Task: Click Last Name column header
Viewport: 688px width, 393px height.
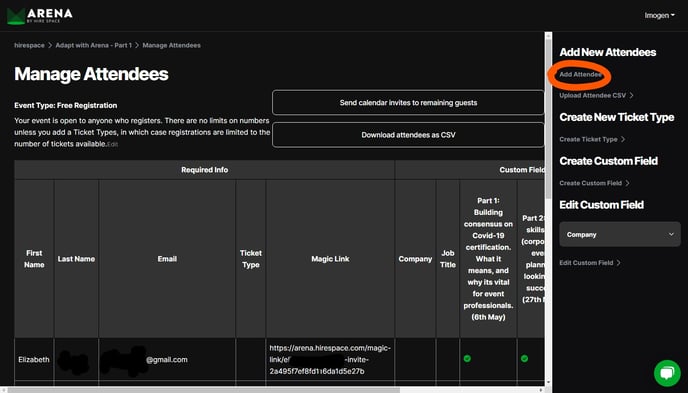Action: pos(76,259)
